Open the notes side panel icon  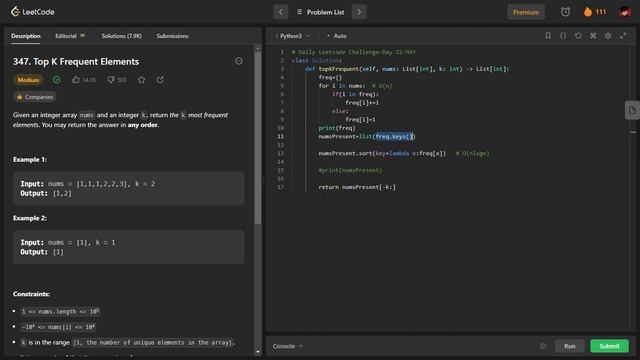(632, 110)
